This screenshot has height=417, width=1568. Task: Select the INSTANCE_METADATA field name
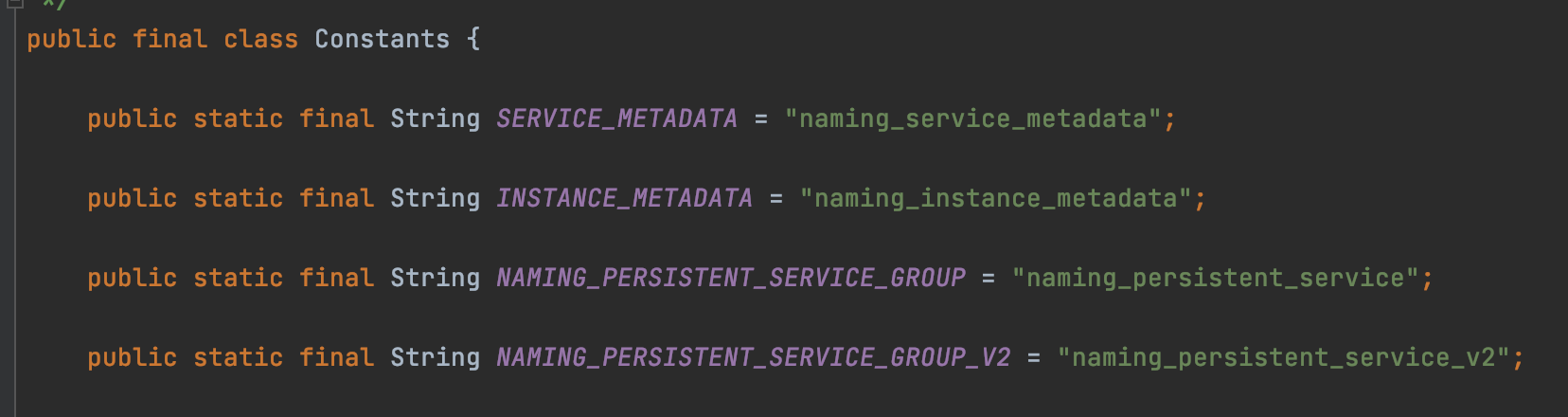click(x=624, y=198)
